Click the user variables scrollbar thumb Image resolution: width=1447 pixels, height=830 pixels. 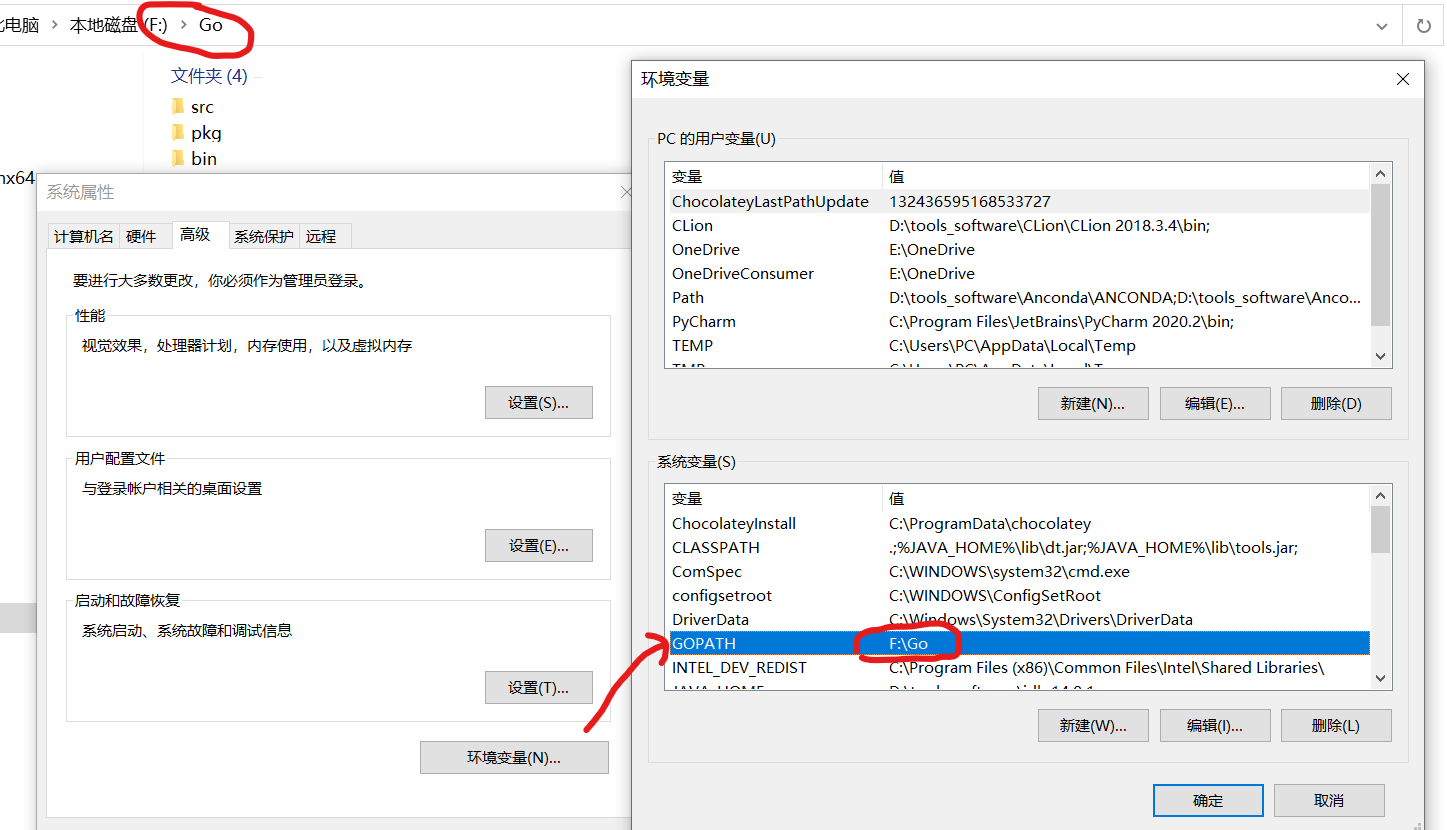[x=1380, y=255]
